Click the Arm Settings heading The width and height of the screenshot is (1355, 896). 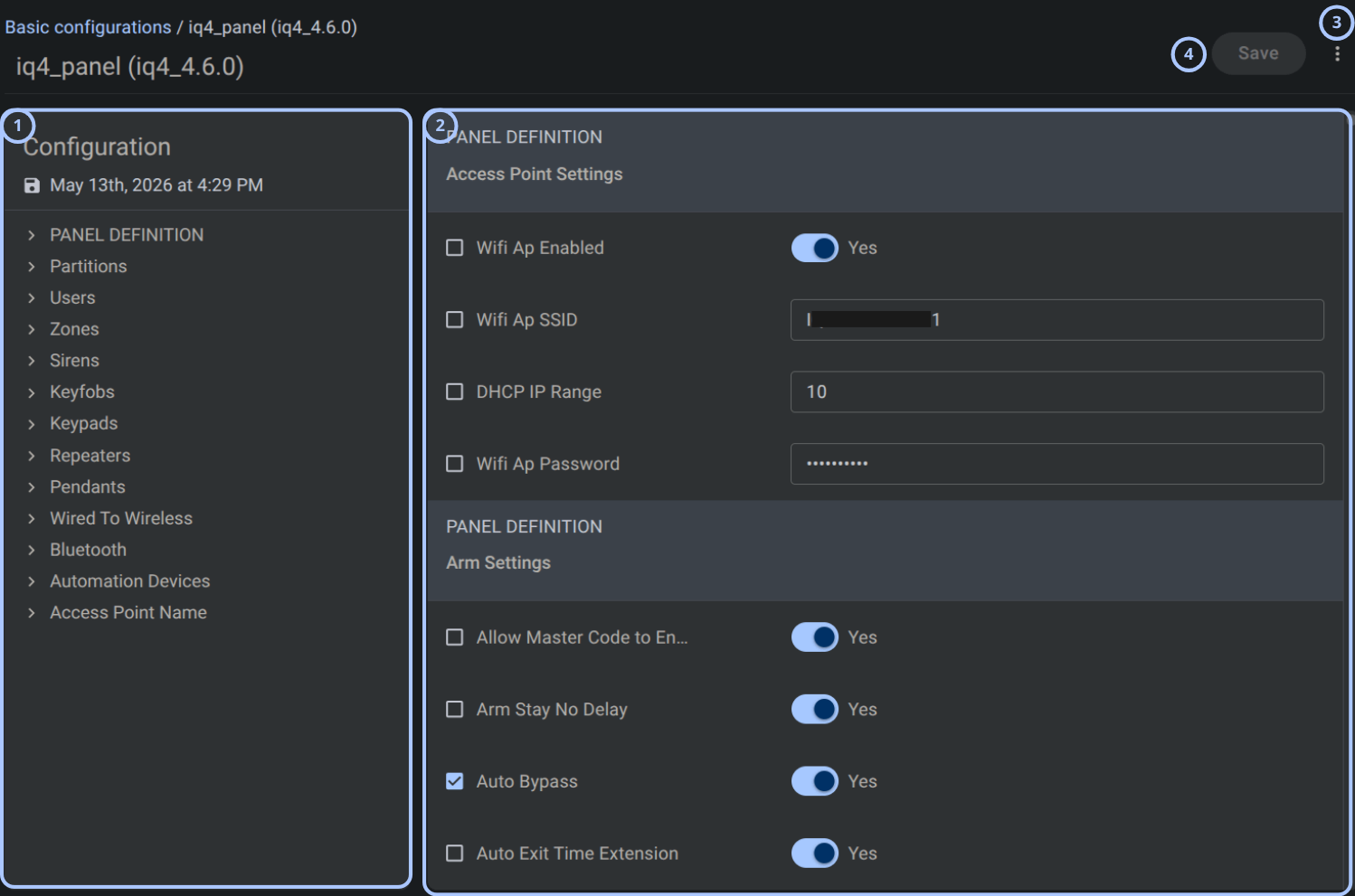pos(498,563)
